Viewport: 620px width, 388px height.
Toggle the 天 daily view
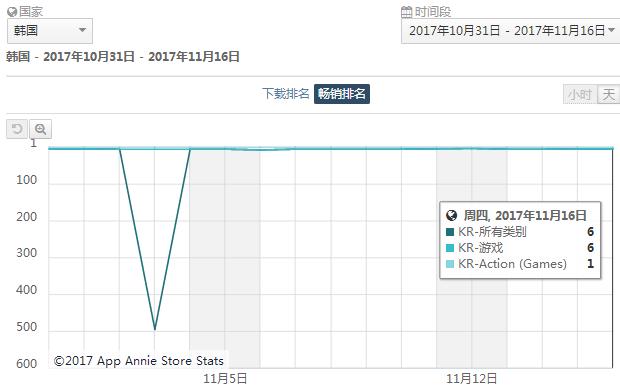point(608,95)
